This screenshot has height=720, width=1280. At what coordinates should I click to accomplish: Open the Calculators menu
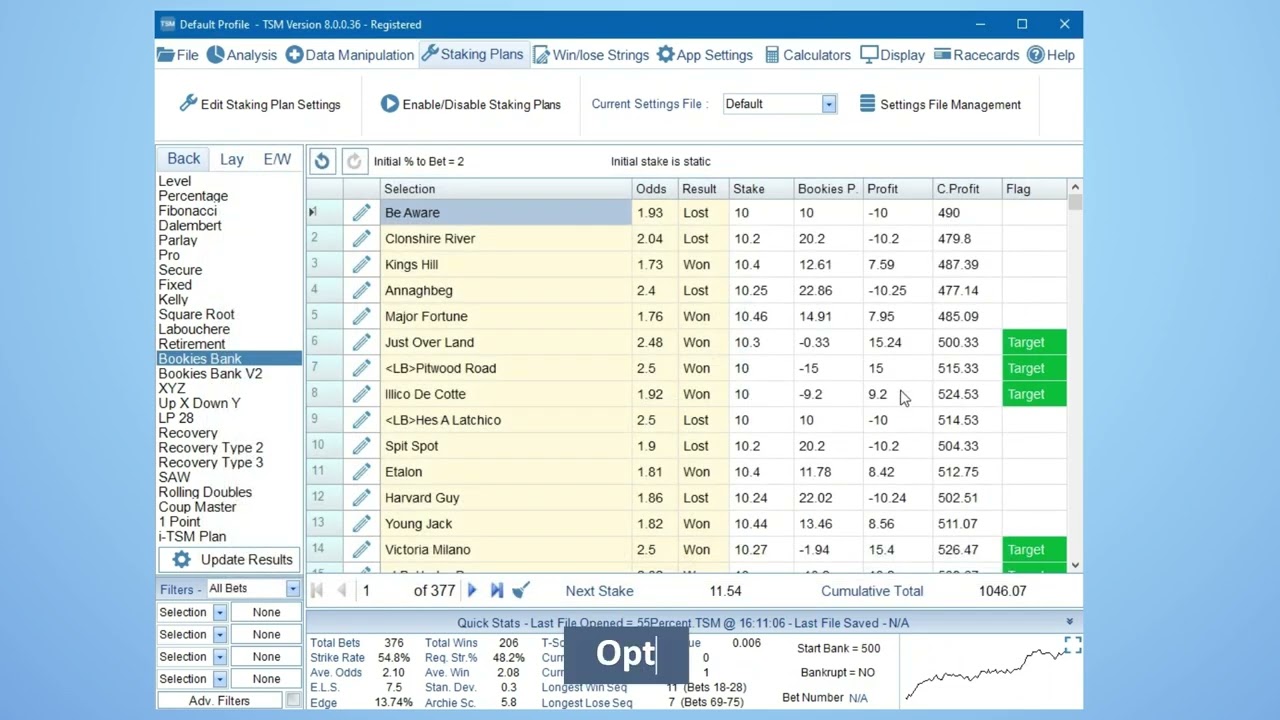click(807, 55)
